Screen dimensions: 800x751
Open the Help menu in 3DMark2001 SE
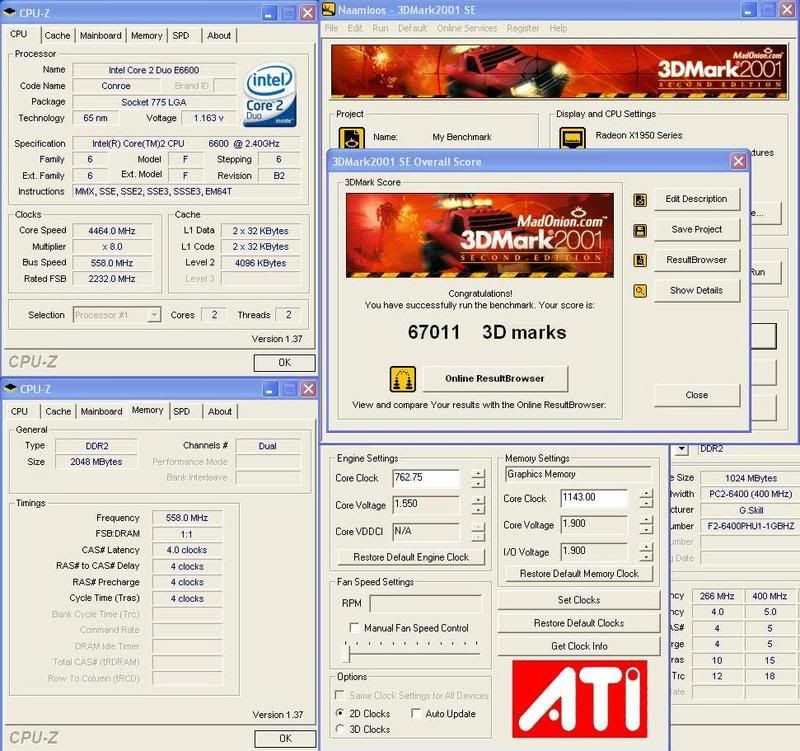(558, 28)
